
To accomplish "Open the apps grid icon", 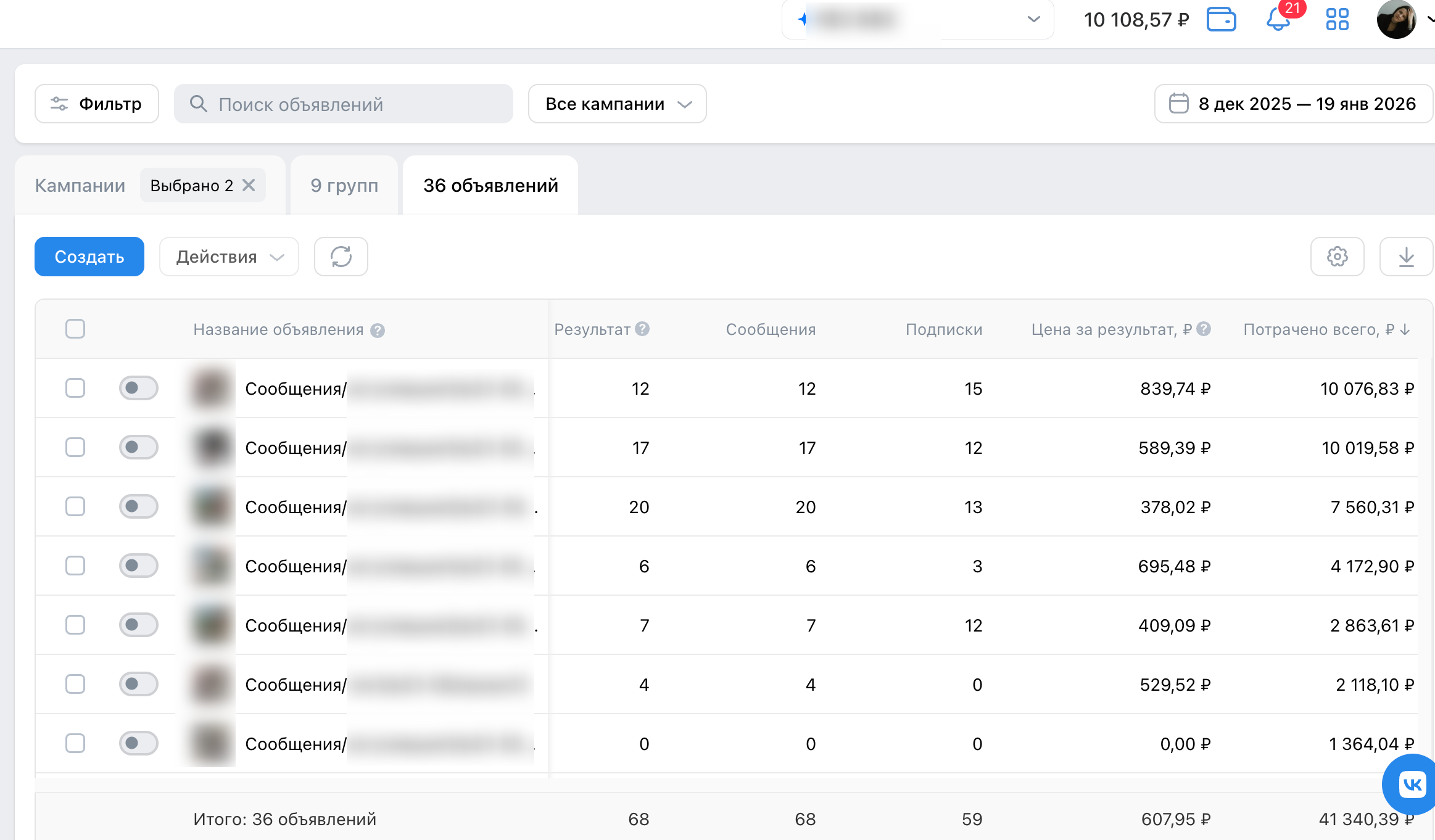I will click(x=1337, y=20).
